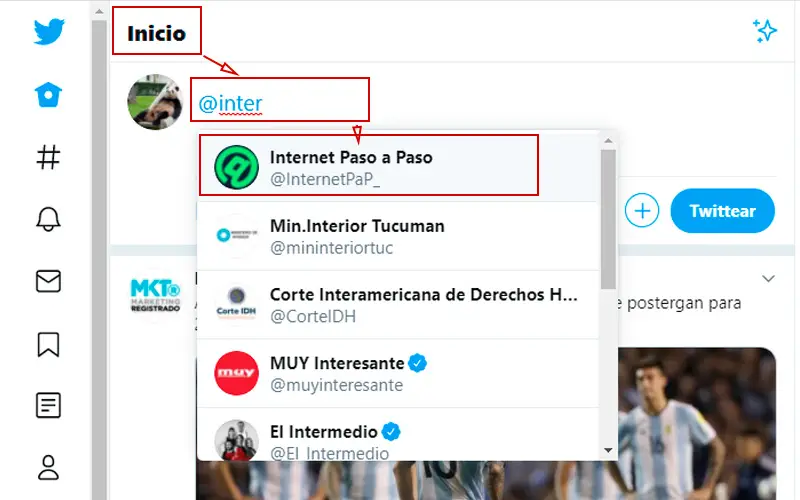Open the Home icon in sidebar
Viewport: 800px width, 500px height.
point(48,94)
